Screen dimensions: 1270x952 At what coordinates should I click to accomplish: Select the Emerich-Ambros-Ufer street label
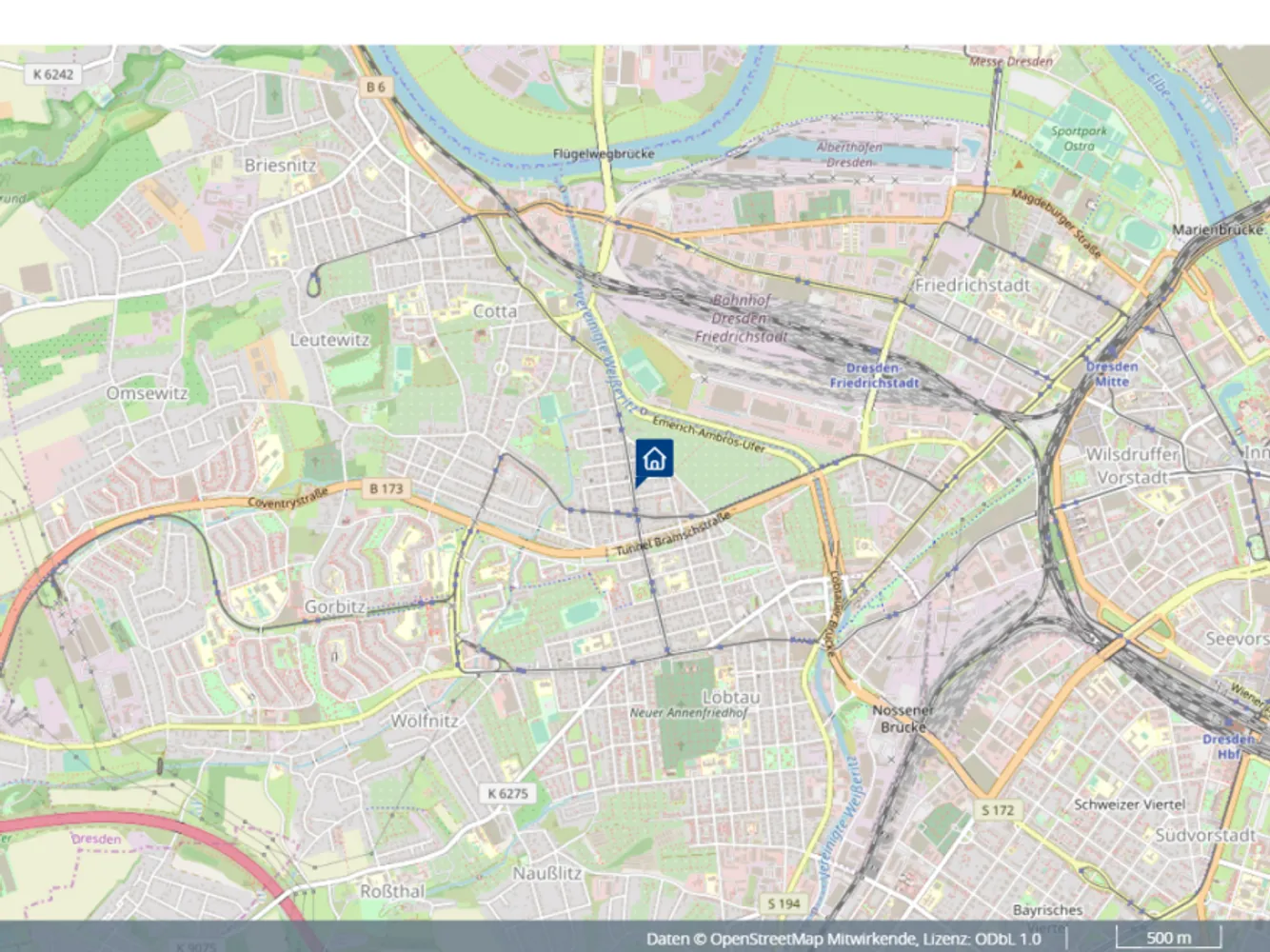(708, 433)
